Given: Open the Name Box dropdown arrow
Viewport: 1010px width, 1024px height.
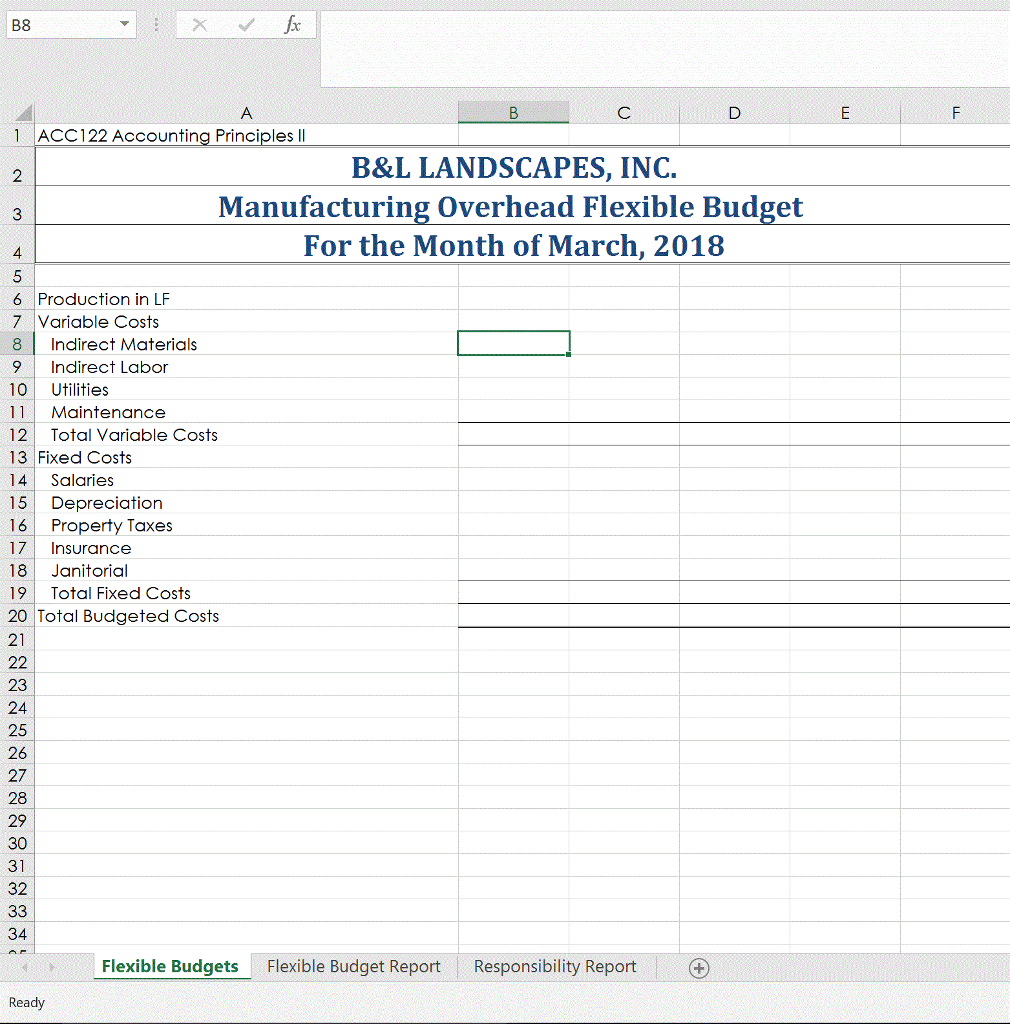Looking at the screenshot, I should (124, 25).
